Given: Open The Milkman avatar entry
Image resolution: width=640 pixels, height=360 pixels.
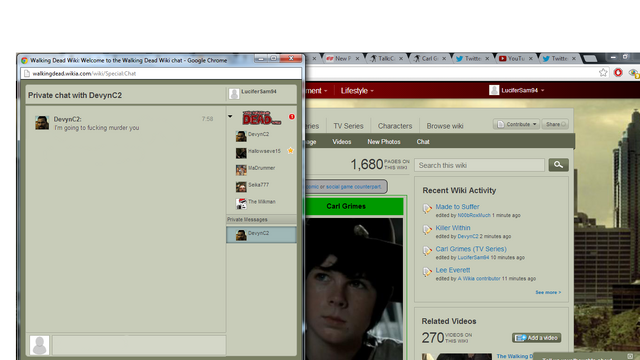Looking at the screenshot, I should [x=241, y=203].
